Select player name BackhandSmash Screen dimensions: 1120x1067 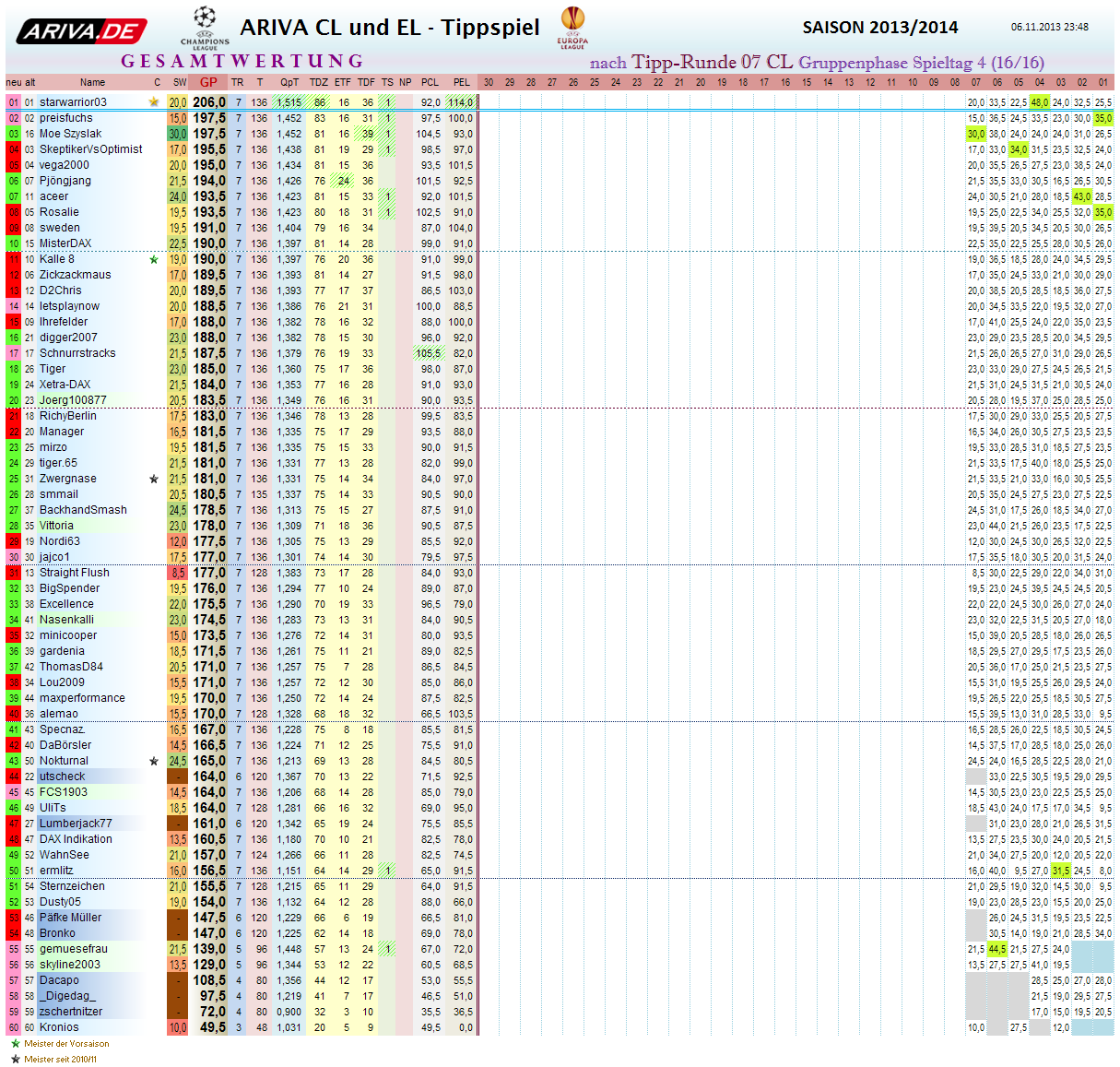pos(83,510)
